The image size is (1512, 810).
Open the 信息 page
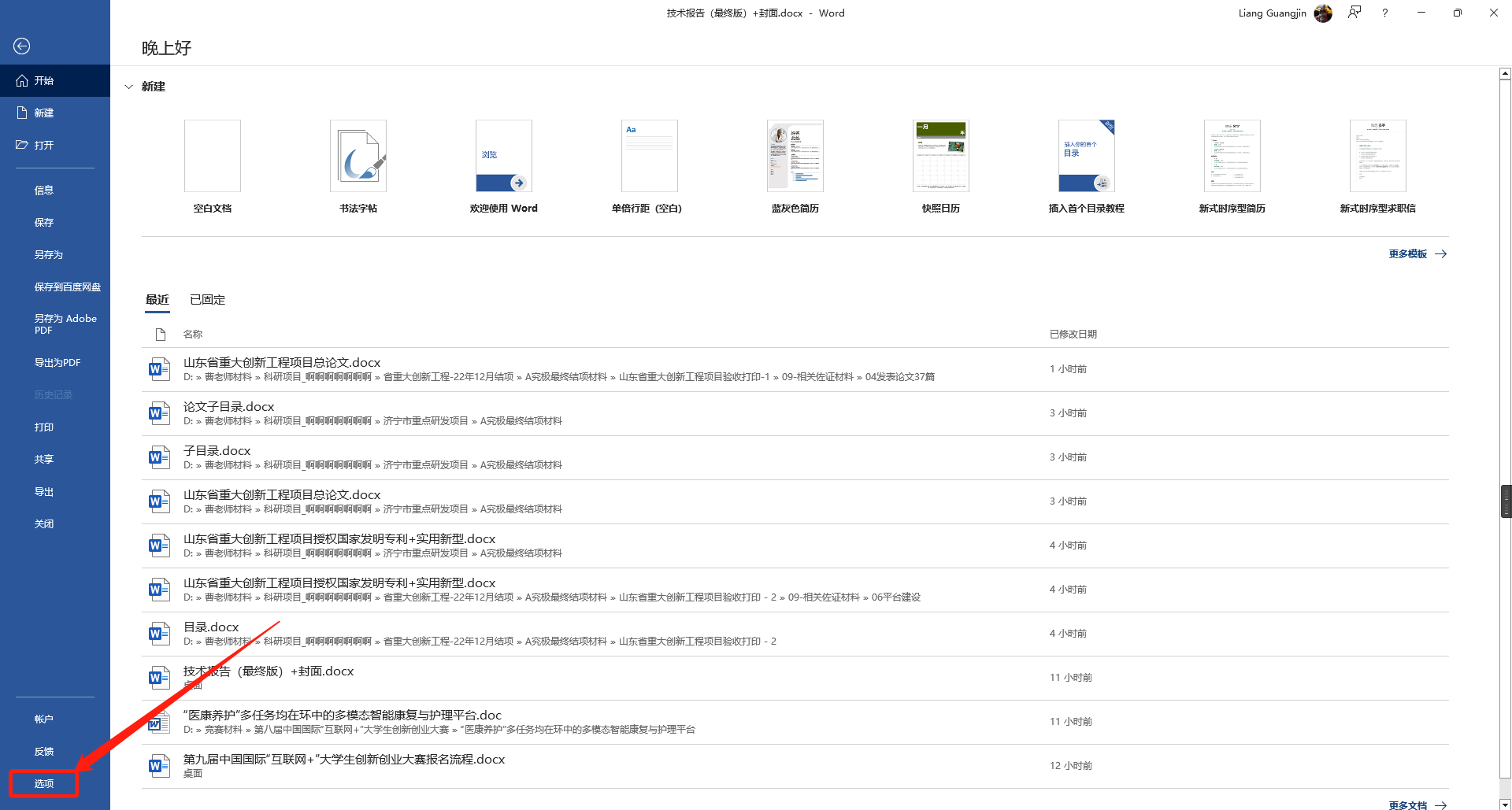point(55,190)
